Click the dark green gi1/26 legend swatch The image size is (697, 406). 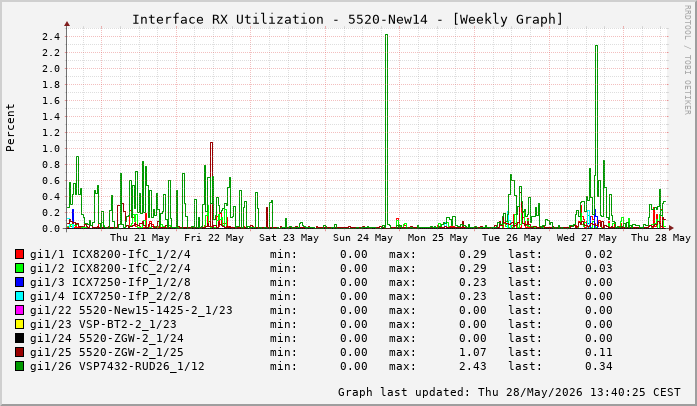pyautogui.click(x=19, y=366)
